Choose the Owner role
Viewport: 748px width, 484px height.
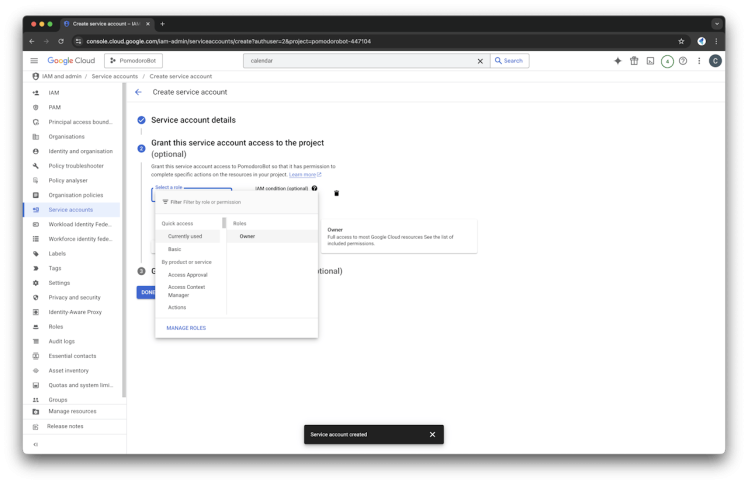[272, 237]
